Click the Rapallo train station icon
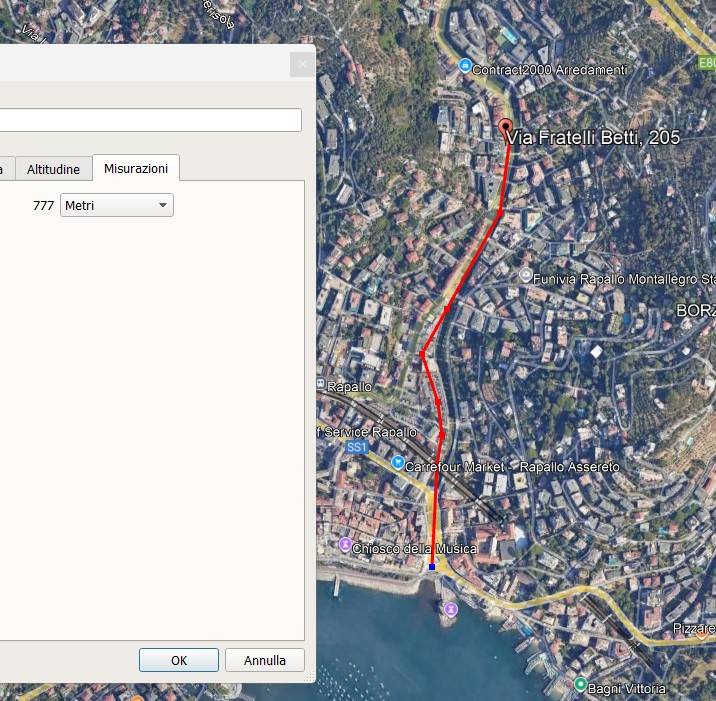The width and height of the screenshot is (716, 701). 321,385
